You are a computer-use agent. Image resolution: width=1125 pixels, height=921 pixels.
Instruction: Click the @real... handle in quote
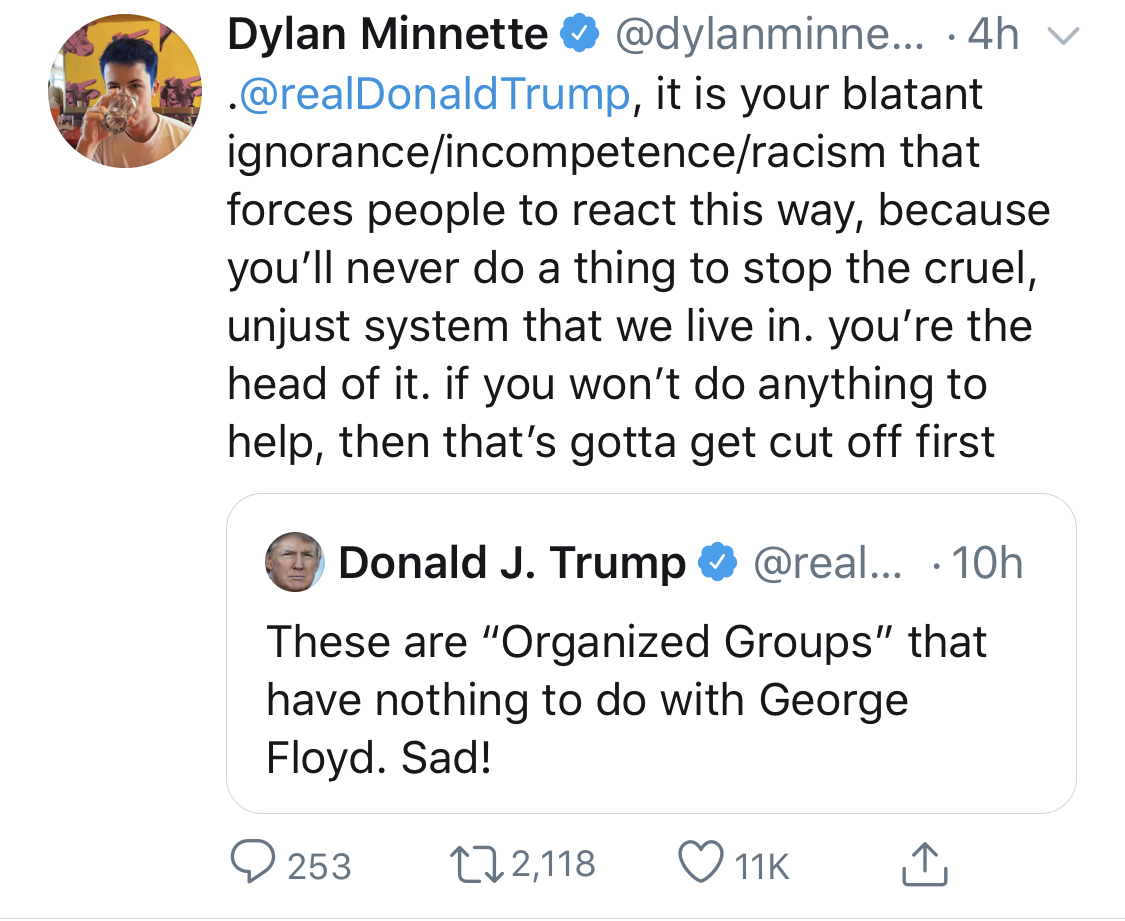coord(827,562)
